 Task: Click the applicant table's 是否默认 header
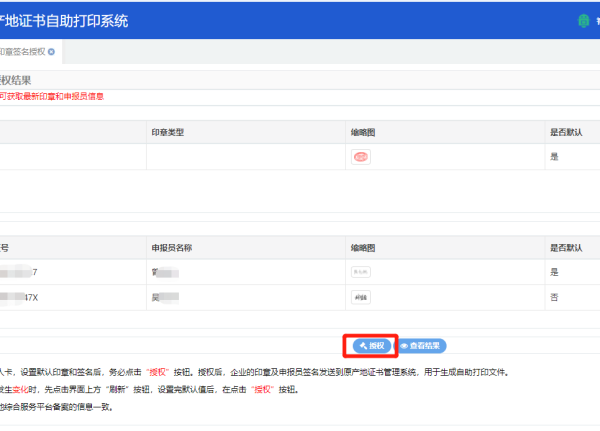[566, 248]
